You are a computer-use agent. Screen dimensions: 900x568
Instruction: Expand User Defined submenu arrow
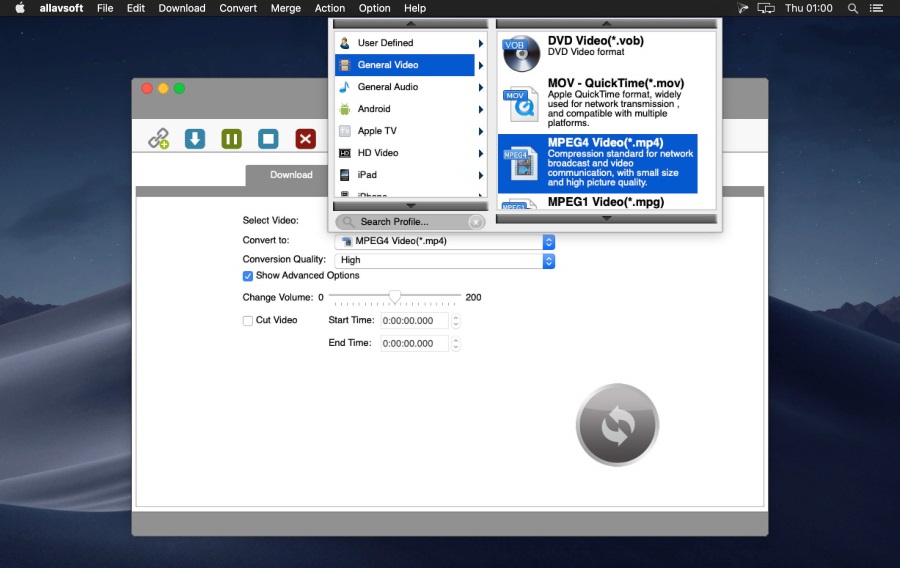tap(480, 44)
